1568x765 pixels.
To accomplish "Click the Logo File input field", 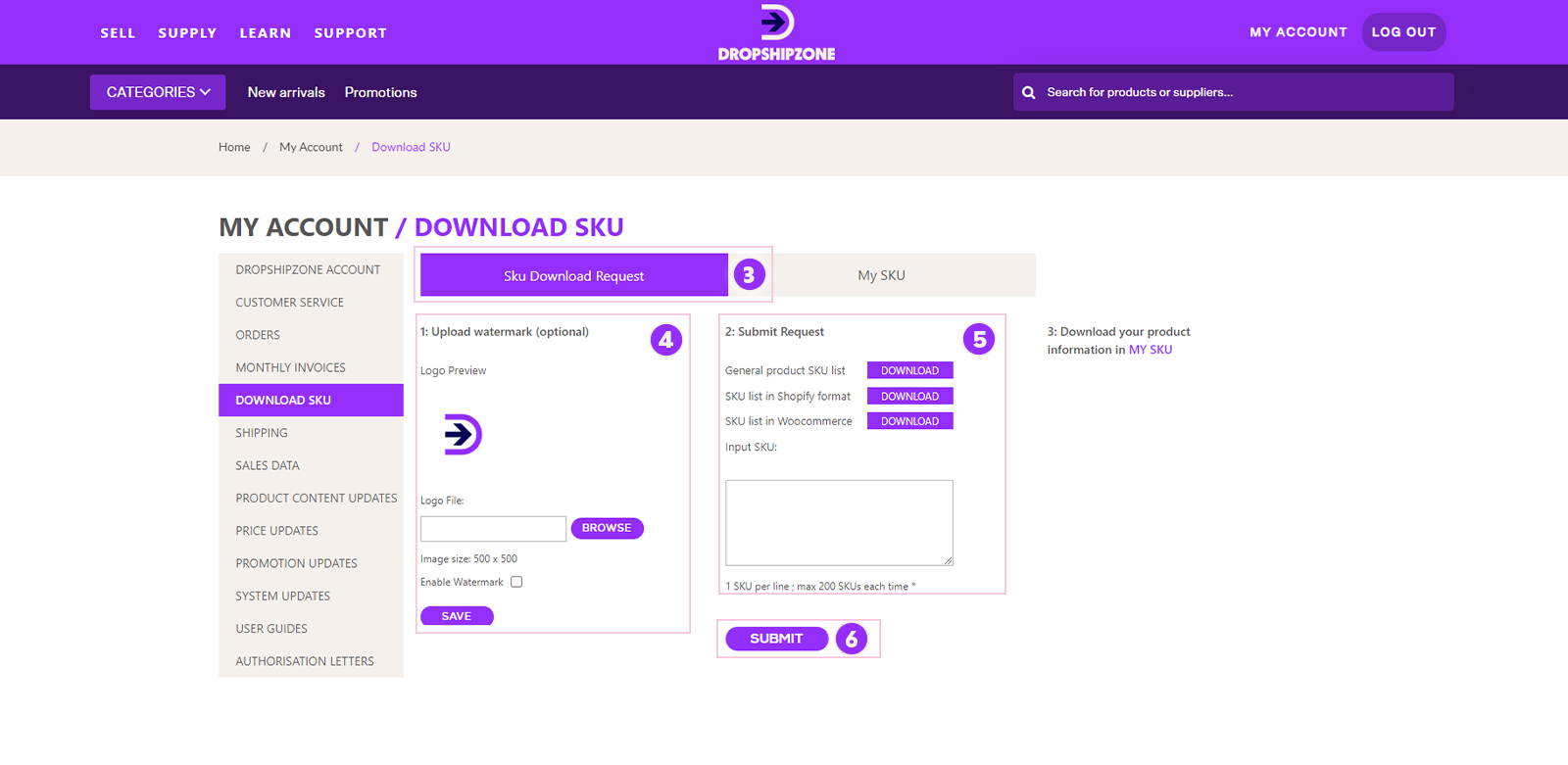I will pos(493,529).
